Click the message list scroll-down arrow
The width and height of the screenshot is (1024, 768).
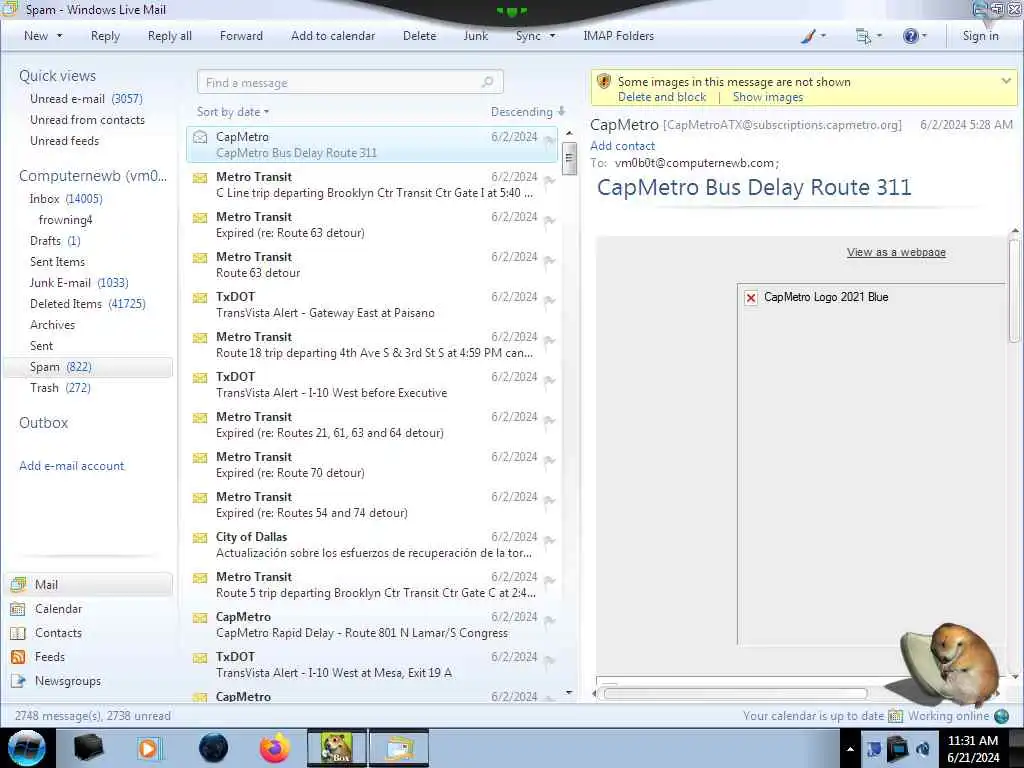pyautogui.click(x=569, y=692)
